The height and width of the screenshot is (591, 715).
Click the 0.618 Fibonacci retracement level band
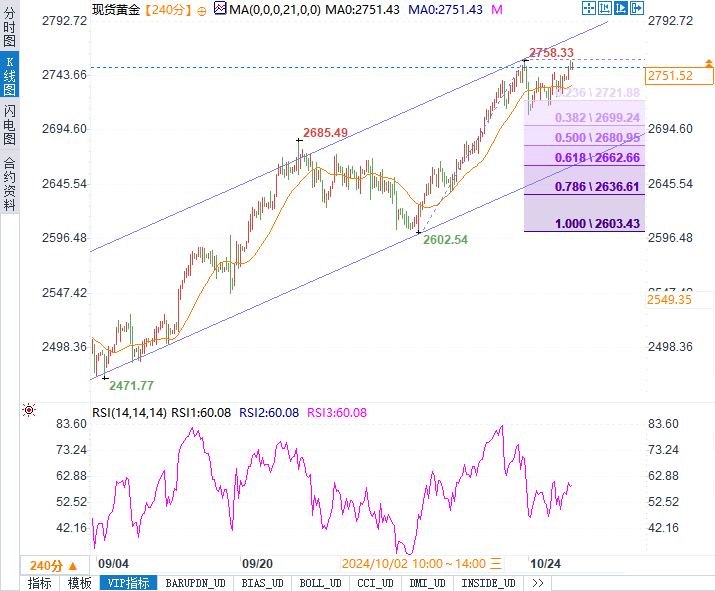(583, 158)
